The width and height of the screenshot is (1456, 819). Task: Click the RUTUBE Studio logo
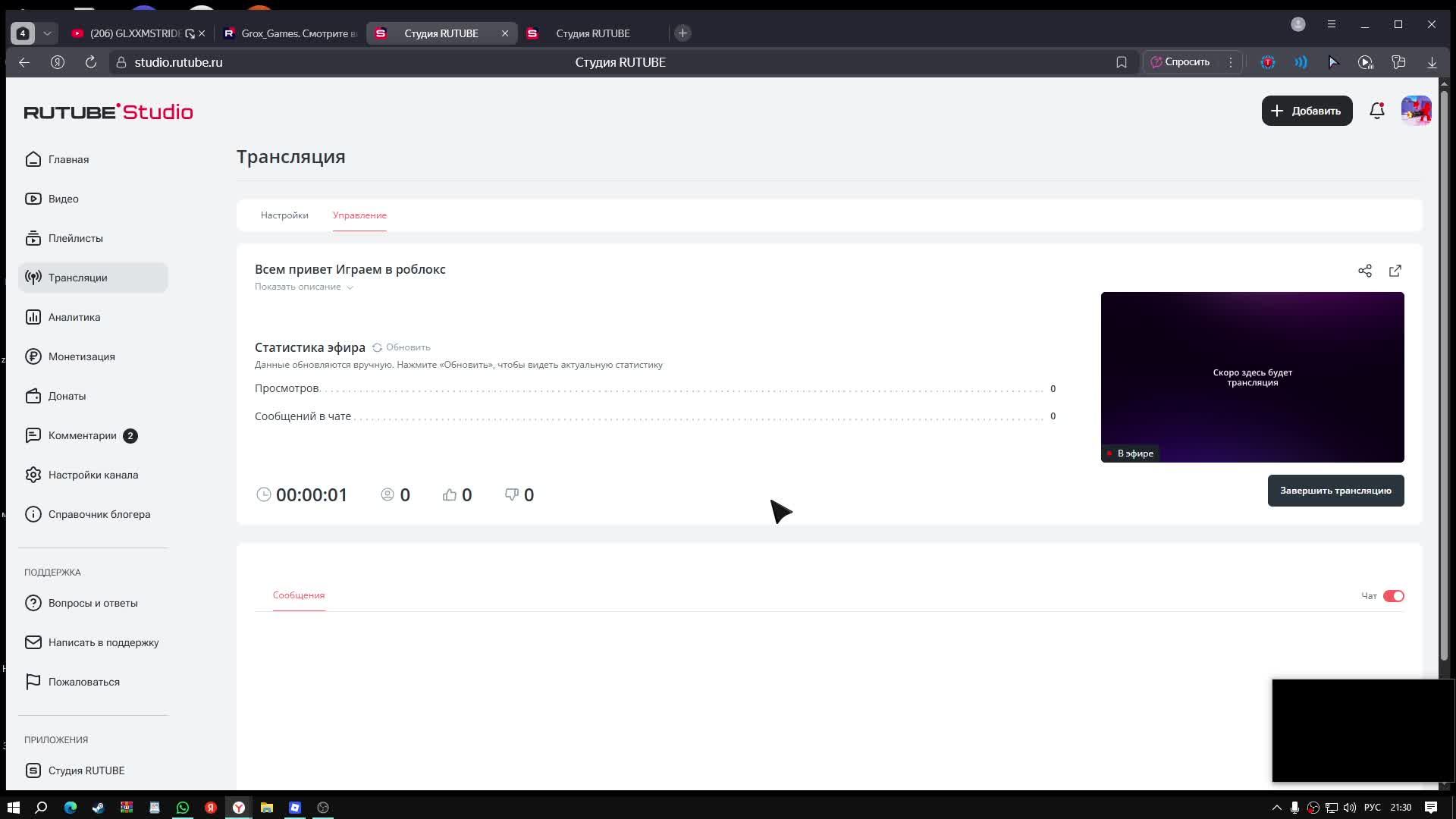108,111
